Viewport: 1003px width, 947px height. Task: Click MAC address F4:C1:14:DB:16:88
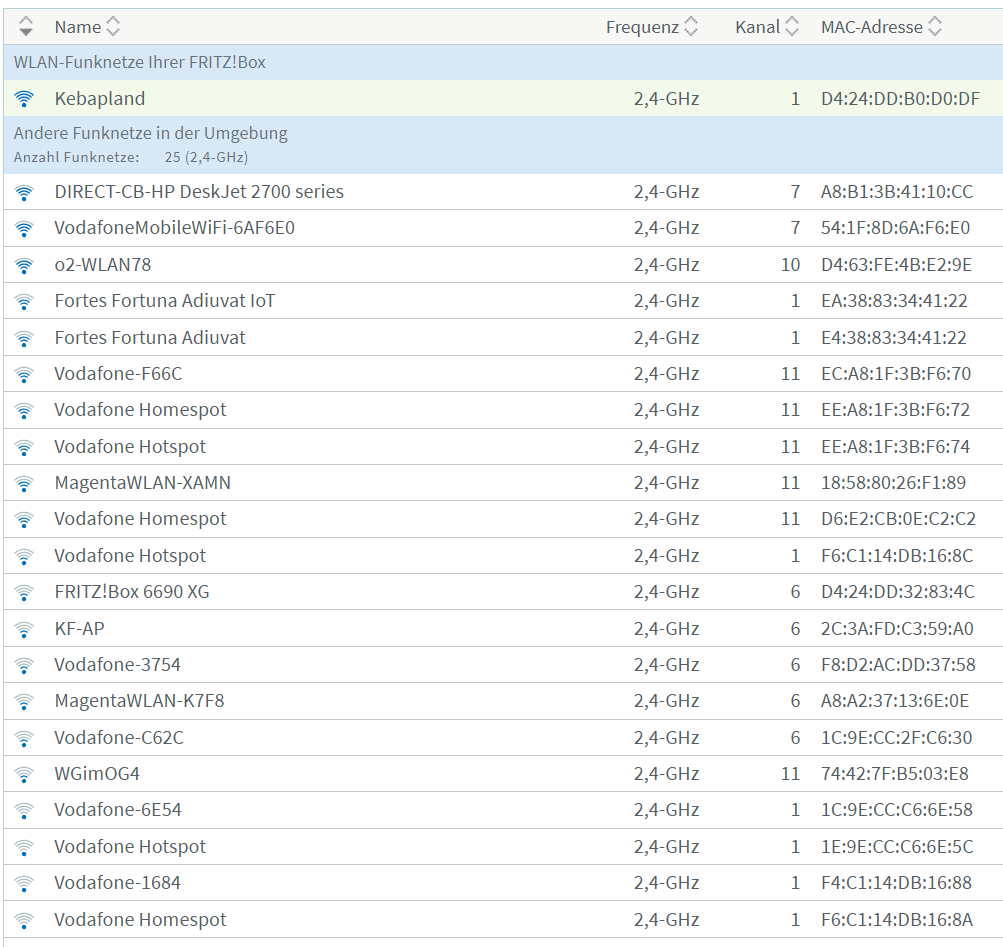(x=896, y=883)
